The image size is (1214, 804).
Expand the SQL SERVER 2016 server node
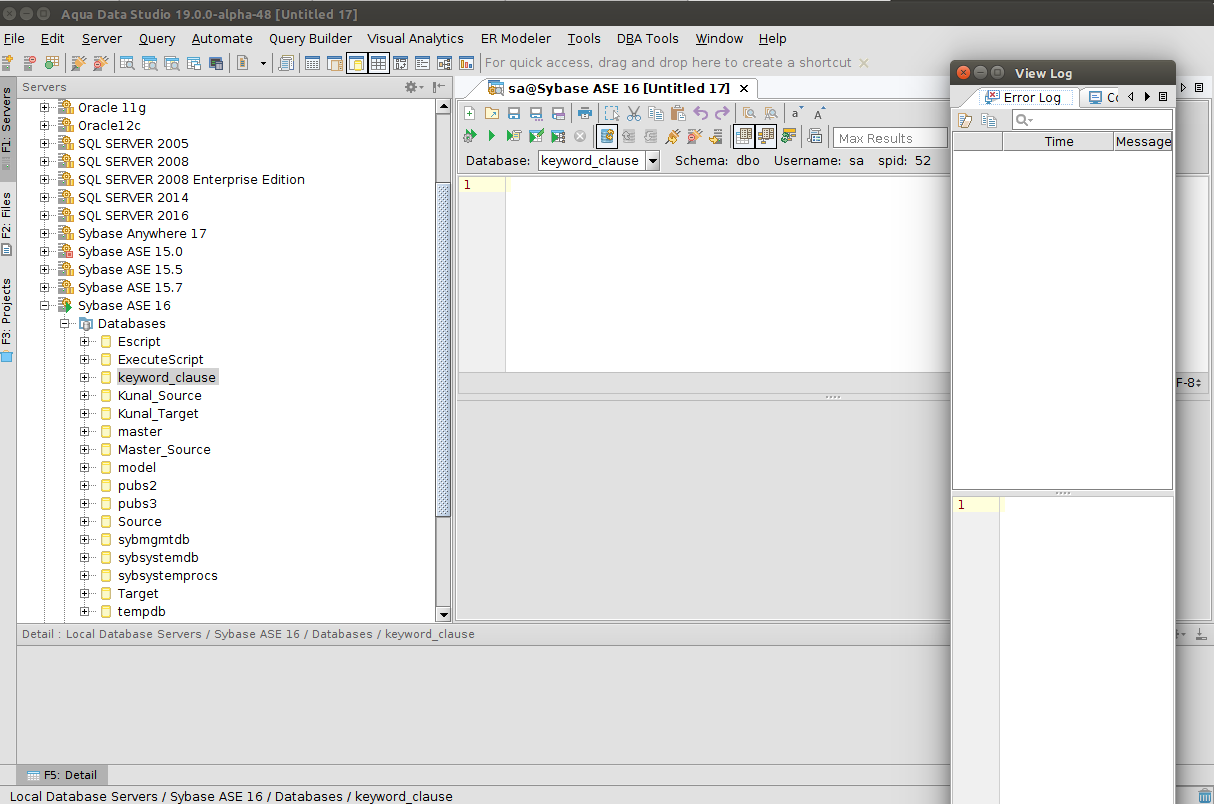pyautogui.click(x=44, y=215)
